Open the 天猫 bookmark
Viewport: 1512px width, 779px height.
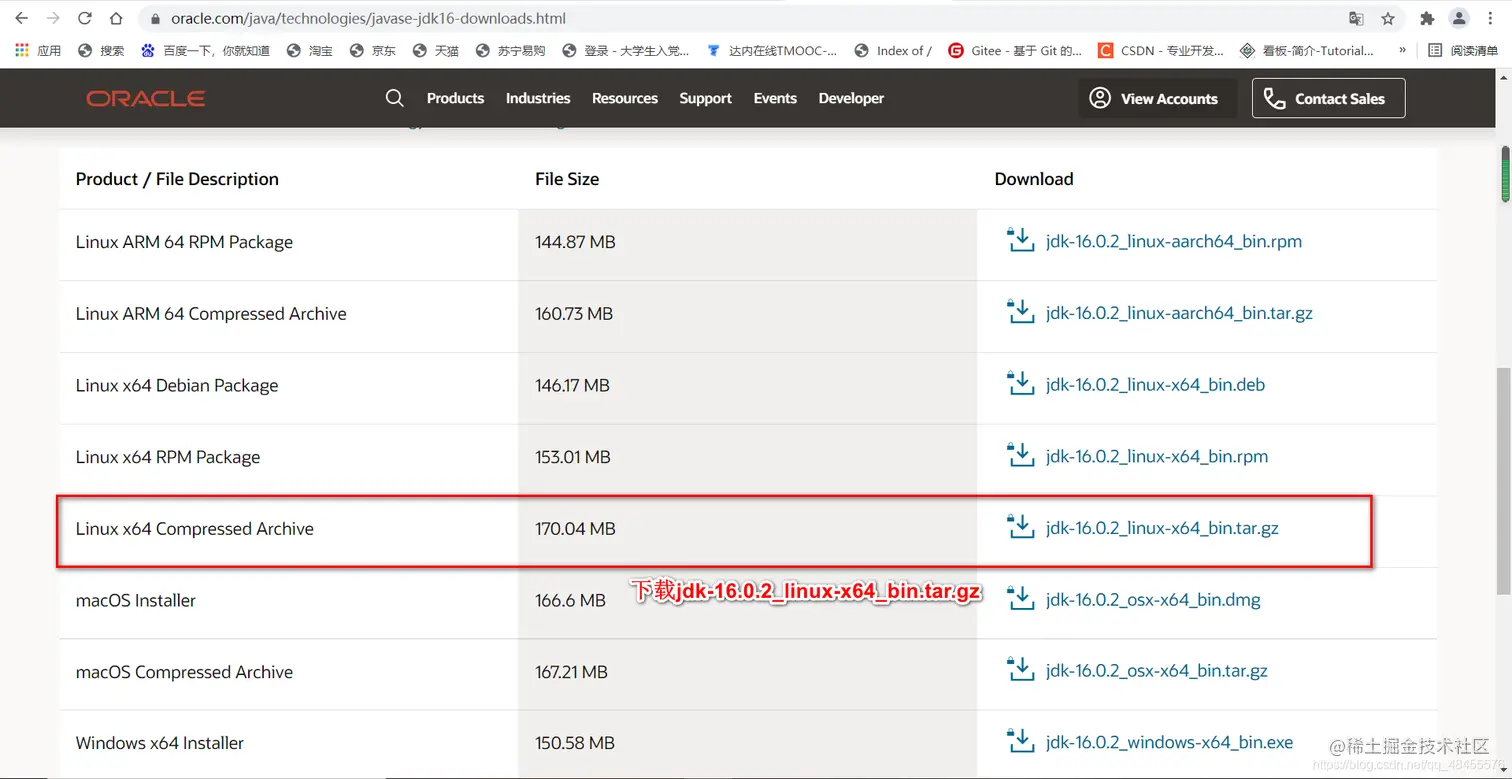pos(435,50)
